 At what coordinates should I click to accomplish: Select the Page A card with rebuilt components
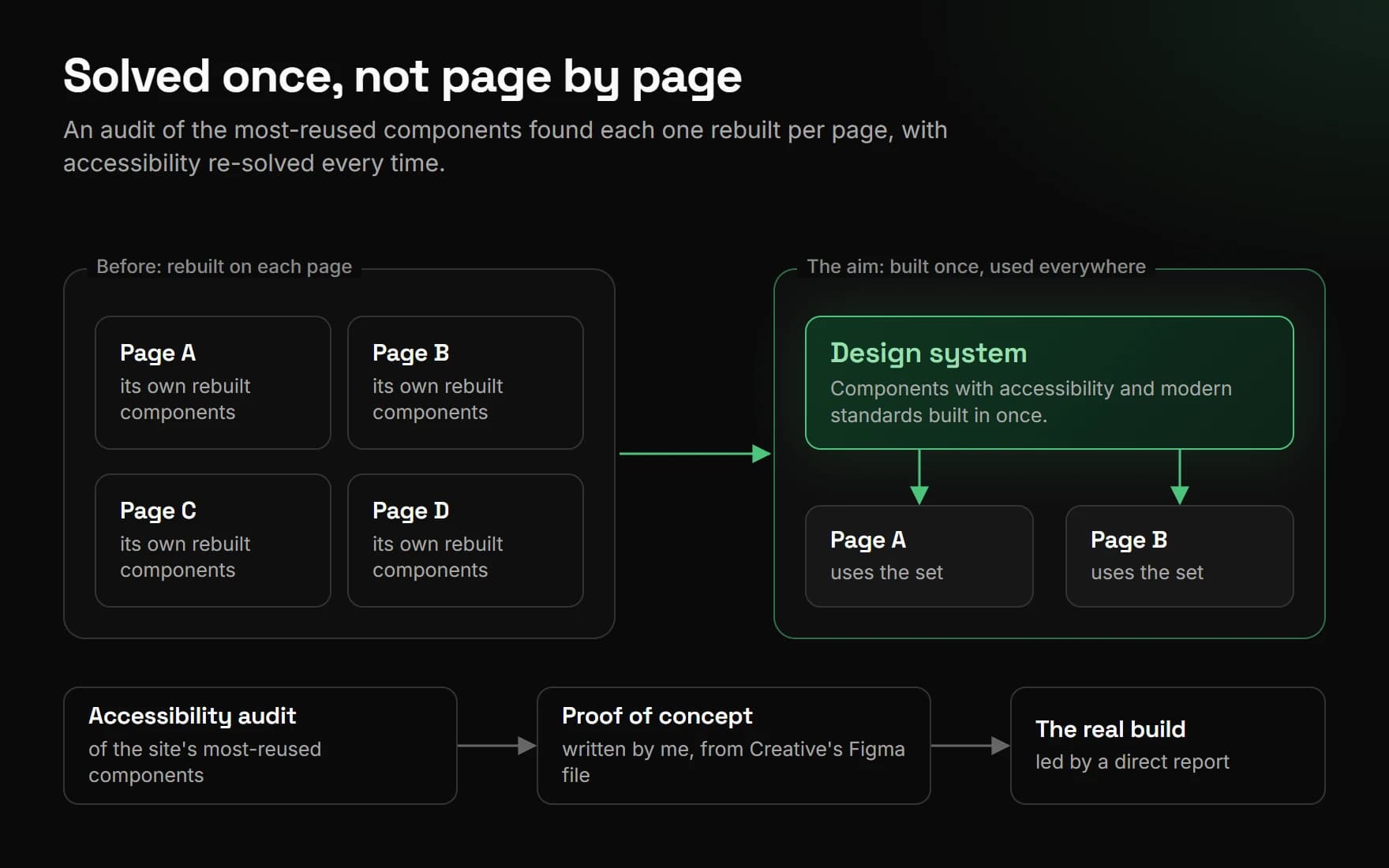213,383
